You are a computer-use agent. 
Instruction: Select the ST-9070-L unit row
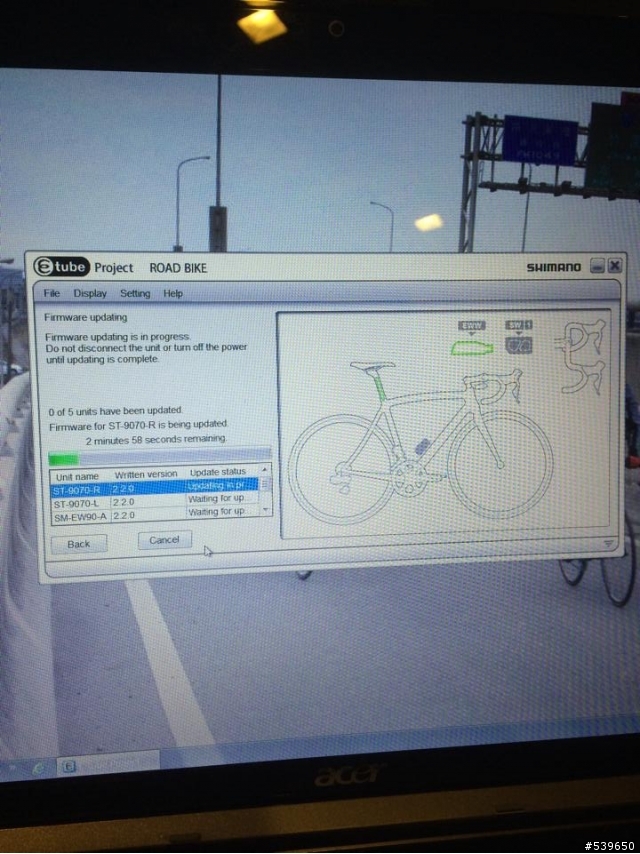155,502
